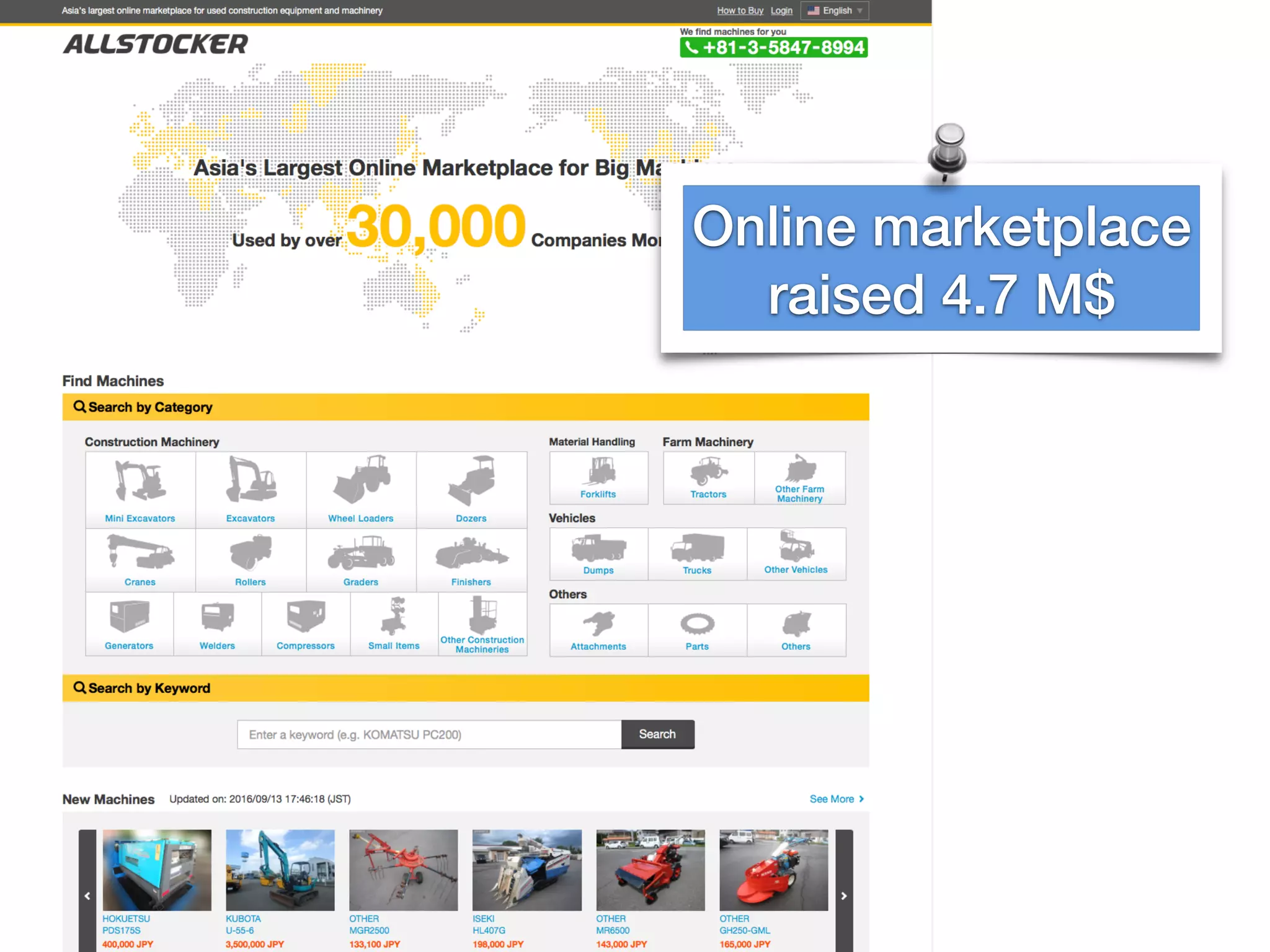Open the Tractors category
The height and width of the screenshot is (952, 1270).
(x=709, y=478)
